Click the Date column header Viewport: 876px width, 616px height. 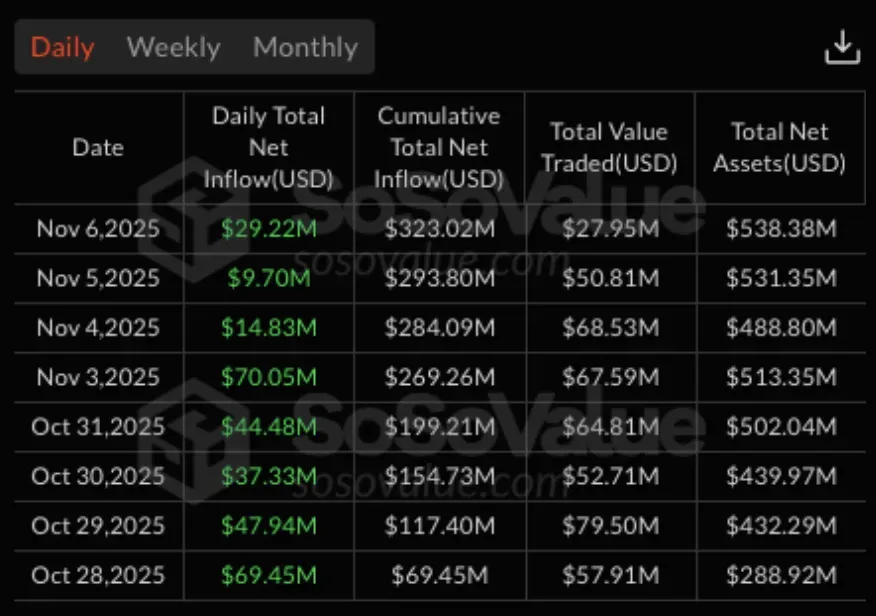[x=98, y=148]
